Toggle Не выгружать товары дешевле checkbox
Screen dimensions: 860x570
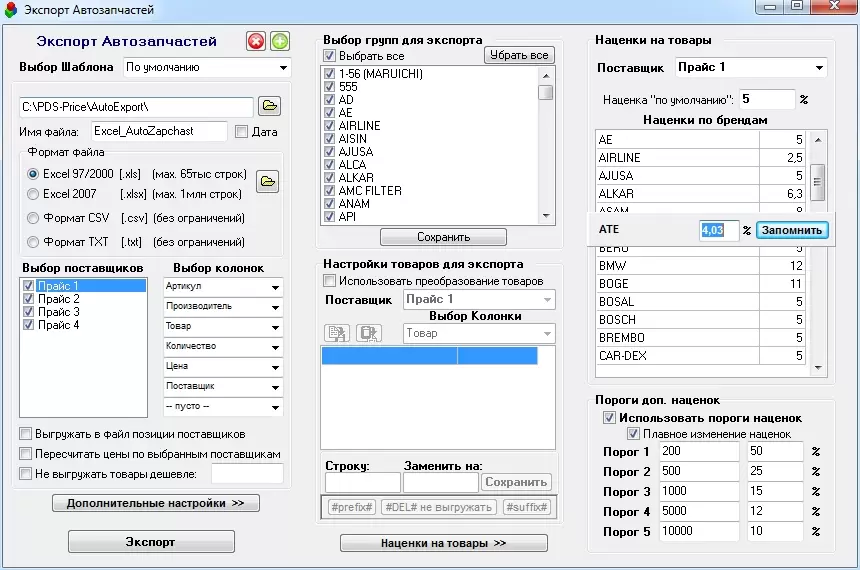point(25,473)
